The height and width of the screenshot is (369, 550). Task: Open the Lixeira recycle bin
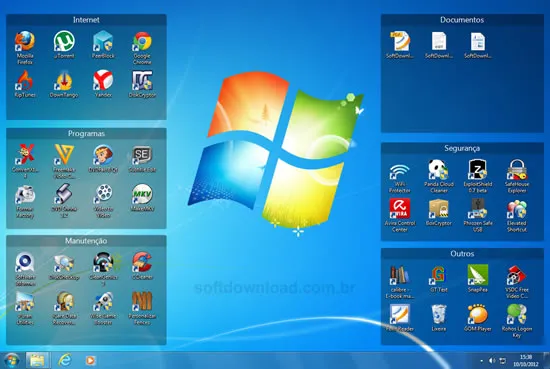pyautogui.click(x=439, y=314)
